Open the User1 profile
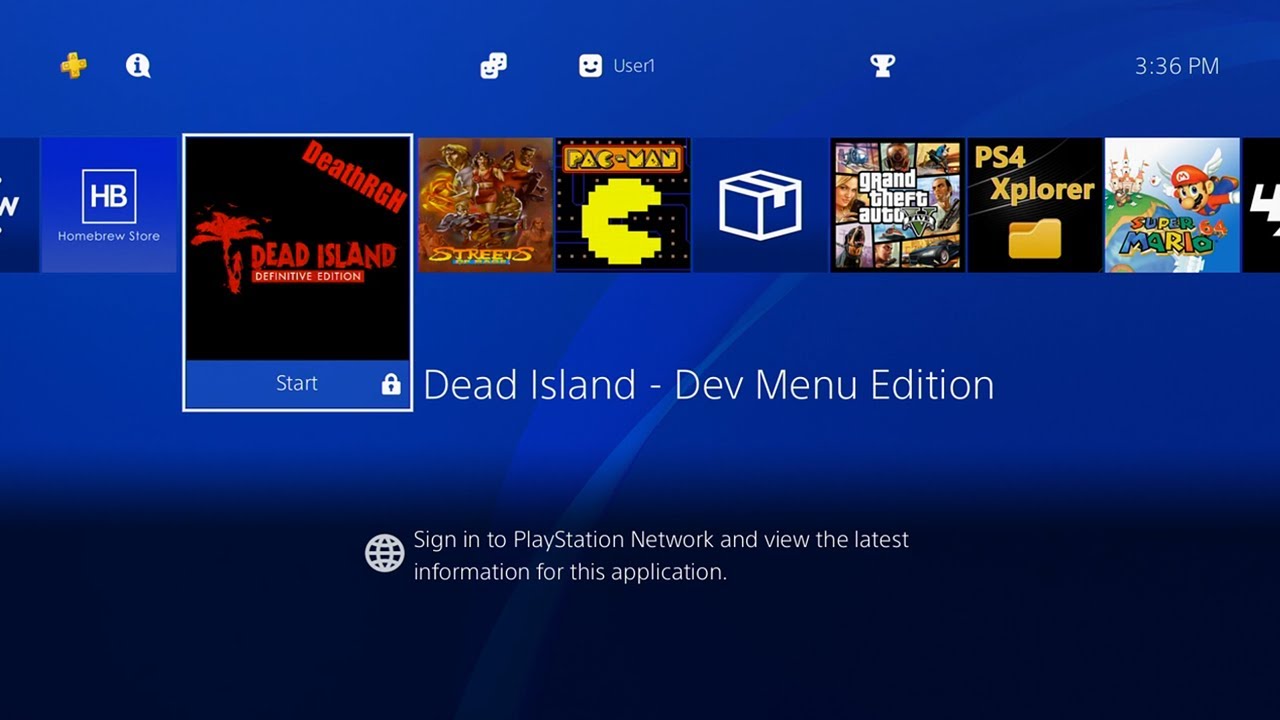 coord(617,66)
